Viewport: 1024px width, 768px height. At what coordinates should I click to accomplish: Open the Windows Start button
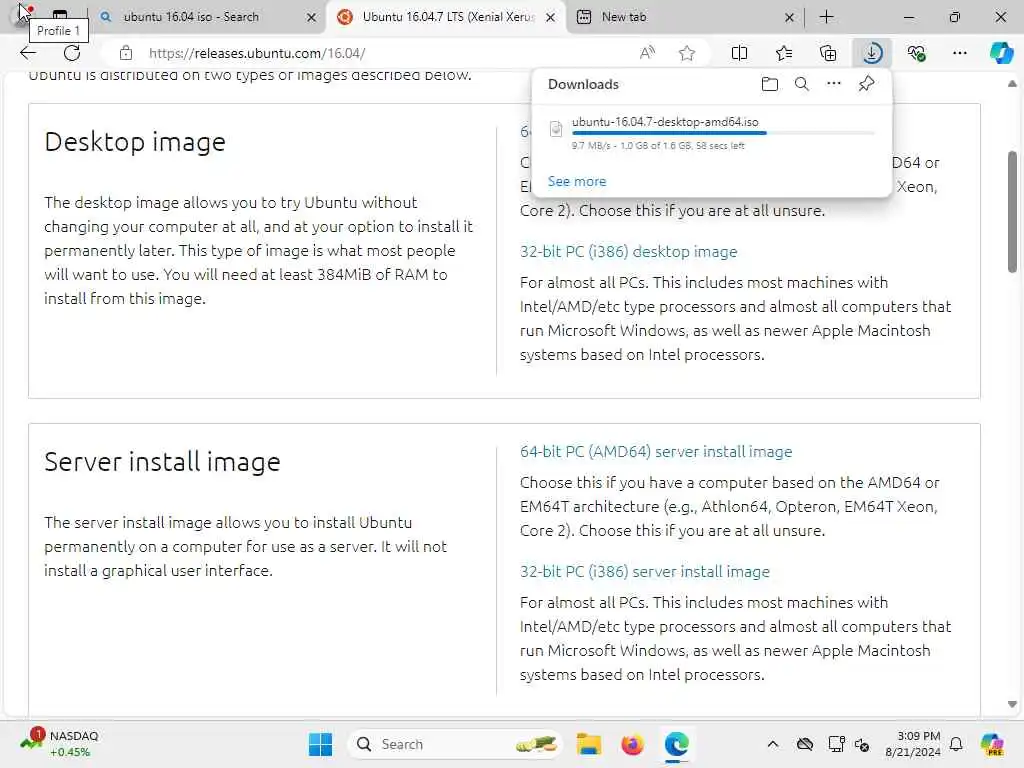(320, 744)
